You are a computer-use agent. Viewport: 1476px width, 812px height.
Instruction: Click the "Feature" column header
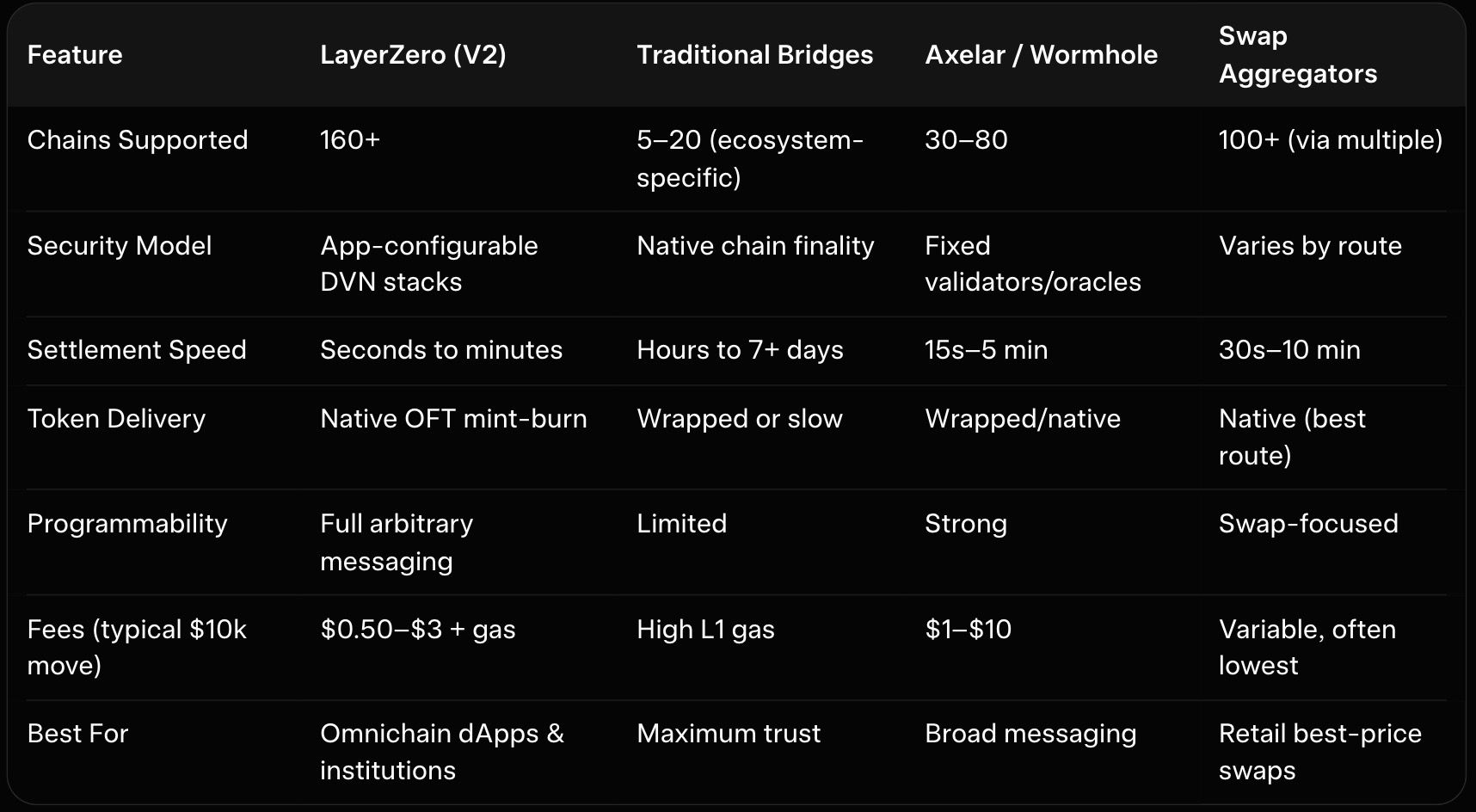click(x=75, y=55)
